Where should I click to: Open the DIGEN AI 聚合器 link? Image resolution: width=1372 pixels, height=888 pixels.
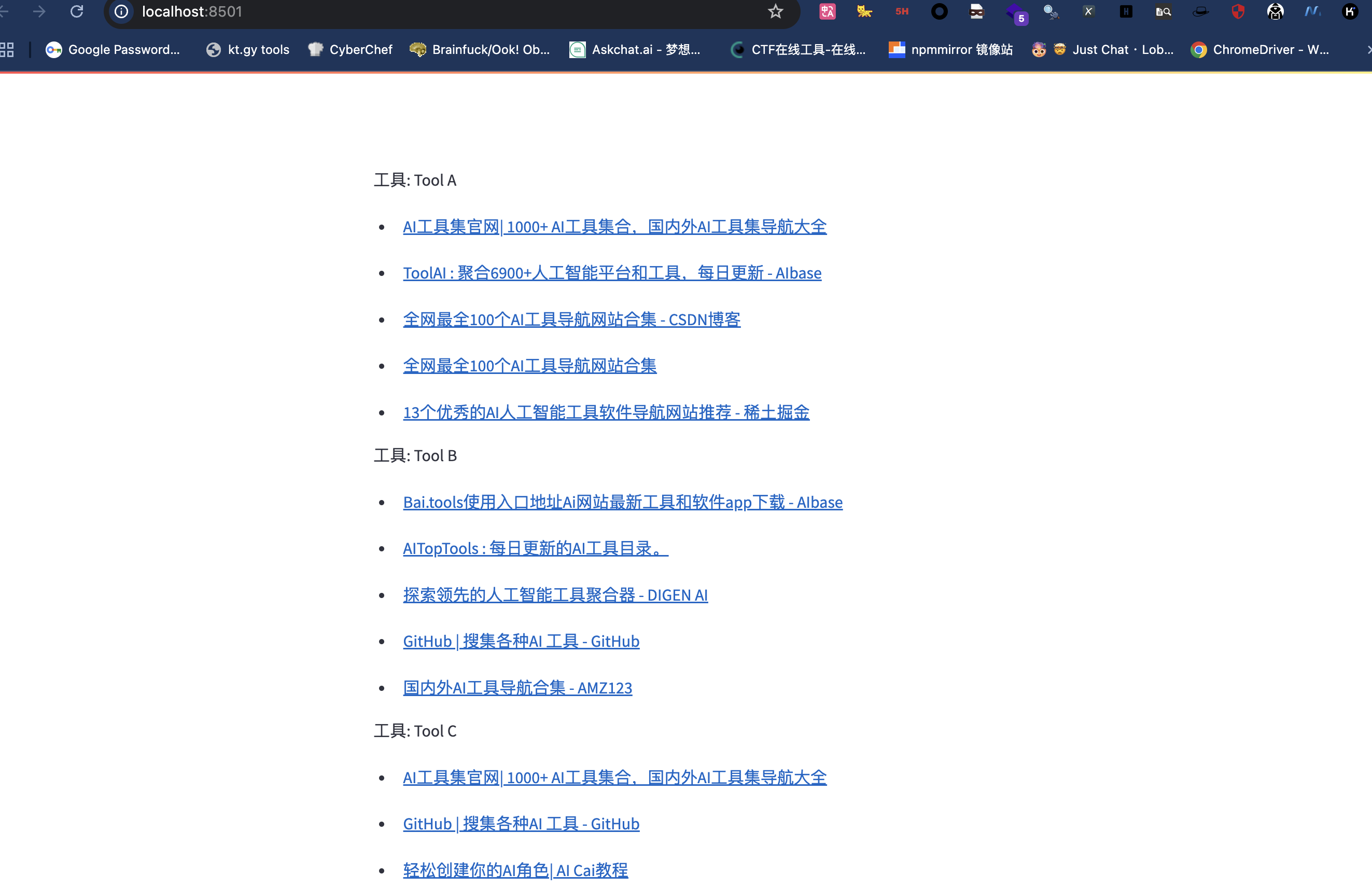(x=555, y=594)
